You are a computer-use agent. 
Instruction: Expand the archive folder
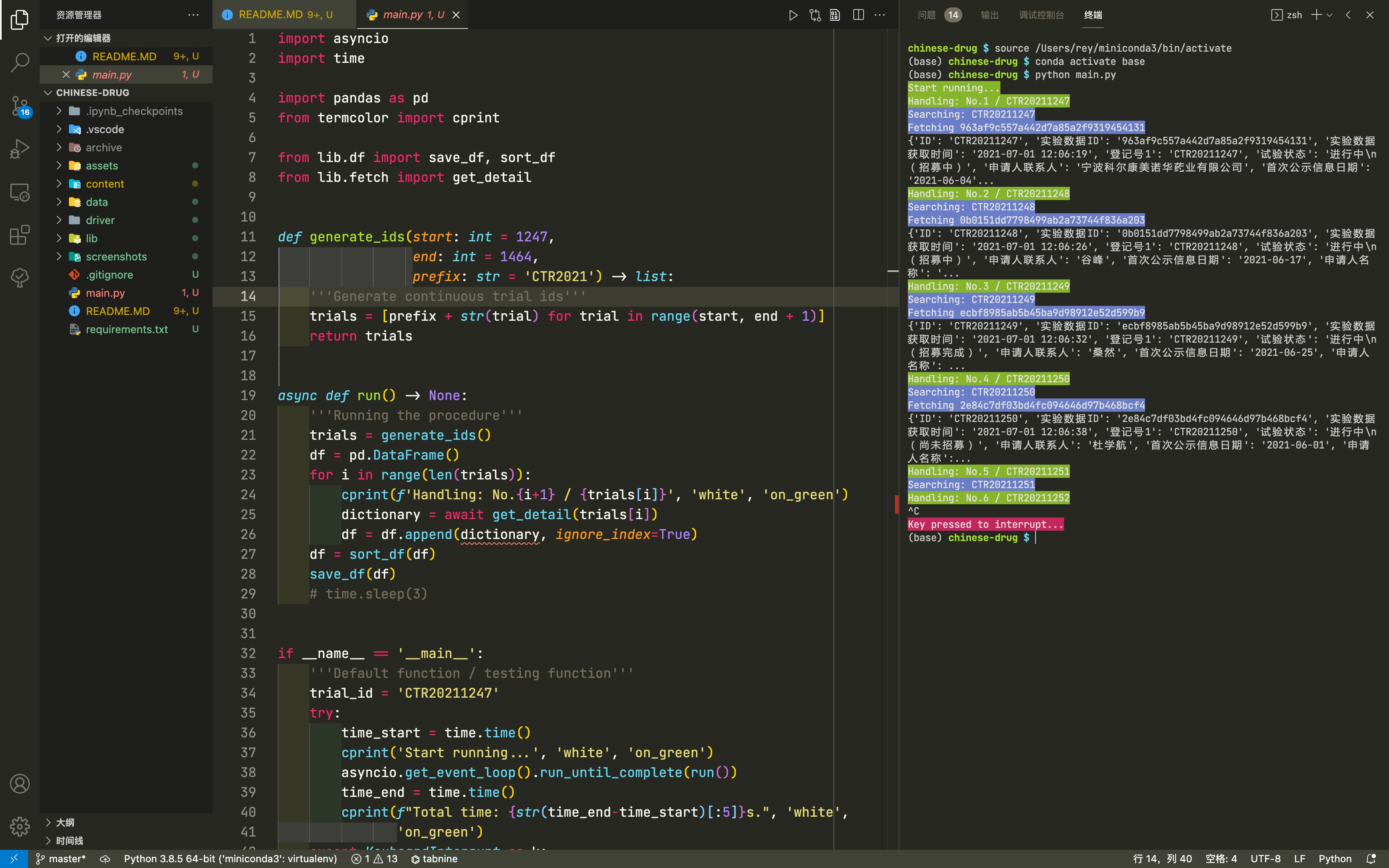coord(126,148)
